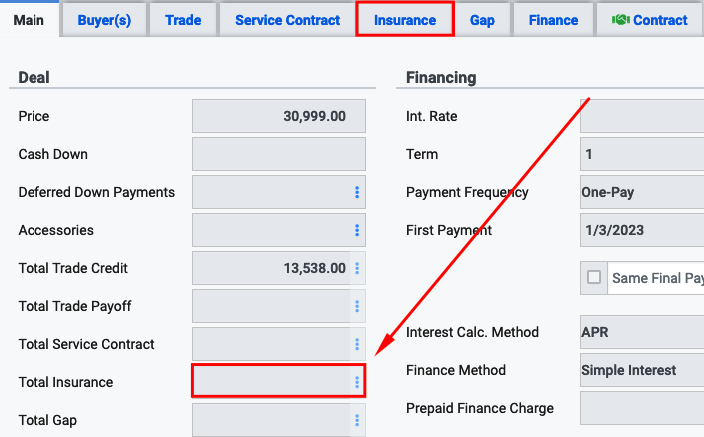The height and width of the screenshot is (437, 704).
Task: Click the Term input field
Action: [x=642, y=154]
